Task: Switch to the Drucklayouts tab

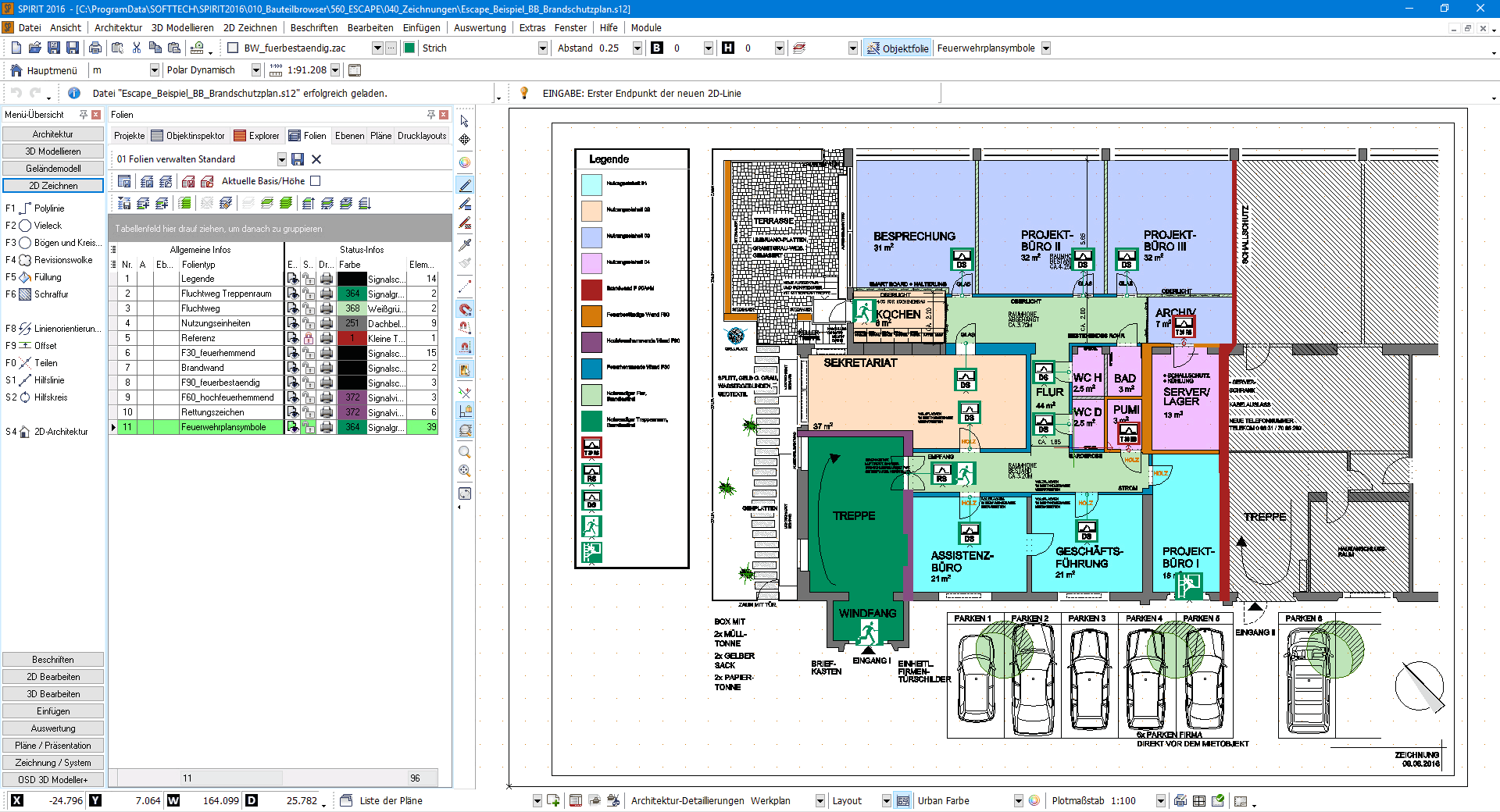Action: 422,136
